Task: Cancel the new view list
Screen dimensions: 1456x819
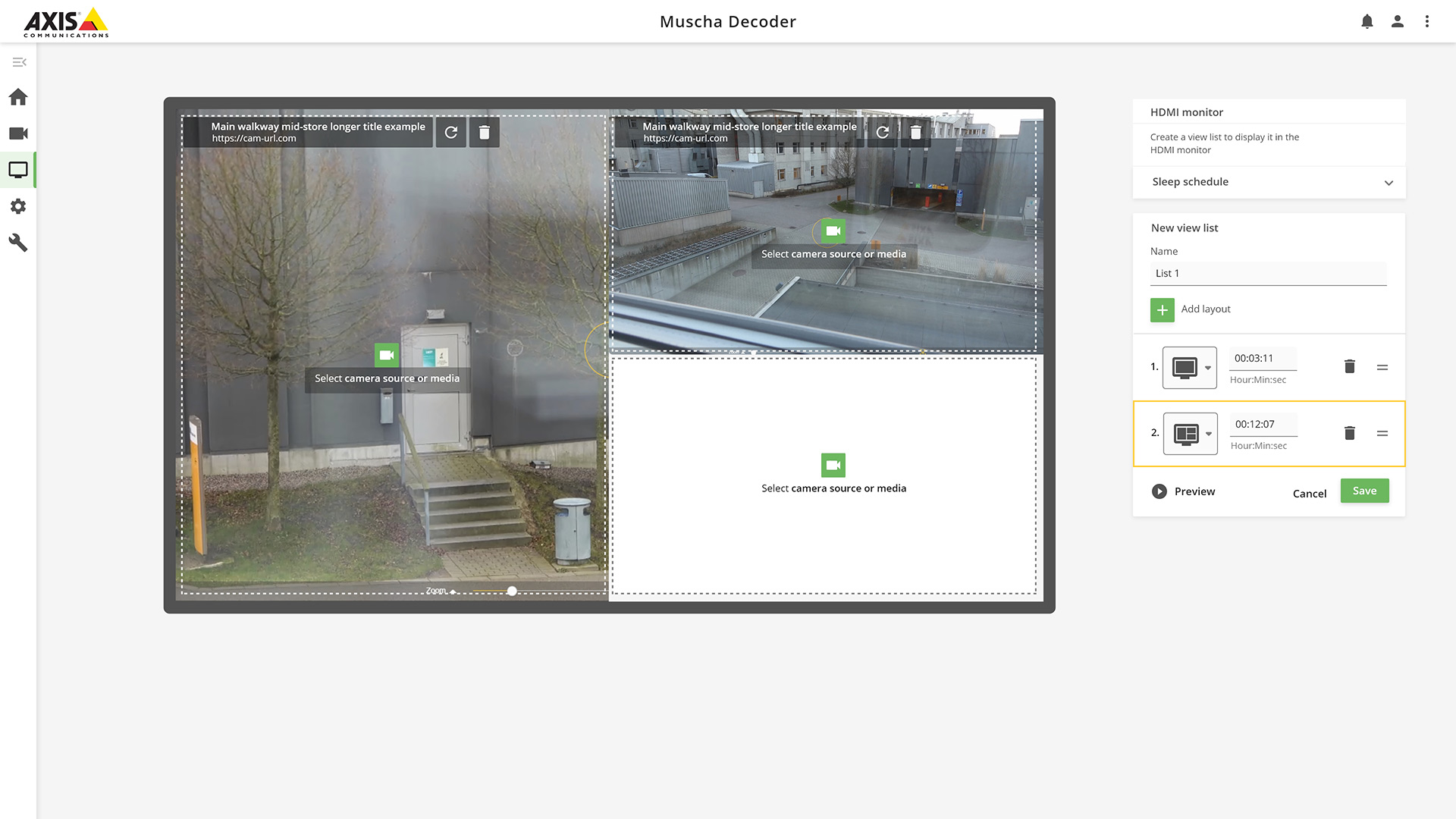Action: pyautogui.click(x=1309, y=494)
